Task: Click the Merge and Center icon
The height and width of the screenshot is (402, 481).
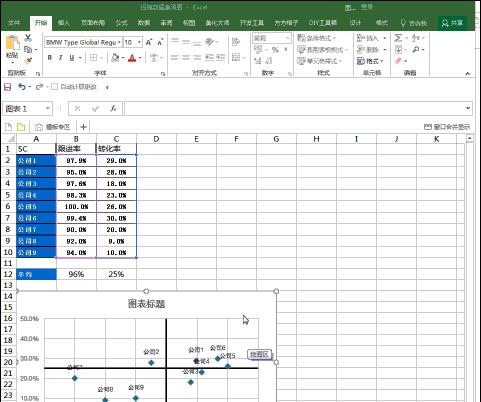Action: pyautogui.click(x=236, y=57)
